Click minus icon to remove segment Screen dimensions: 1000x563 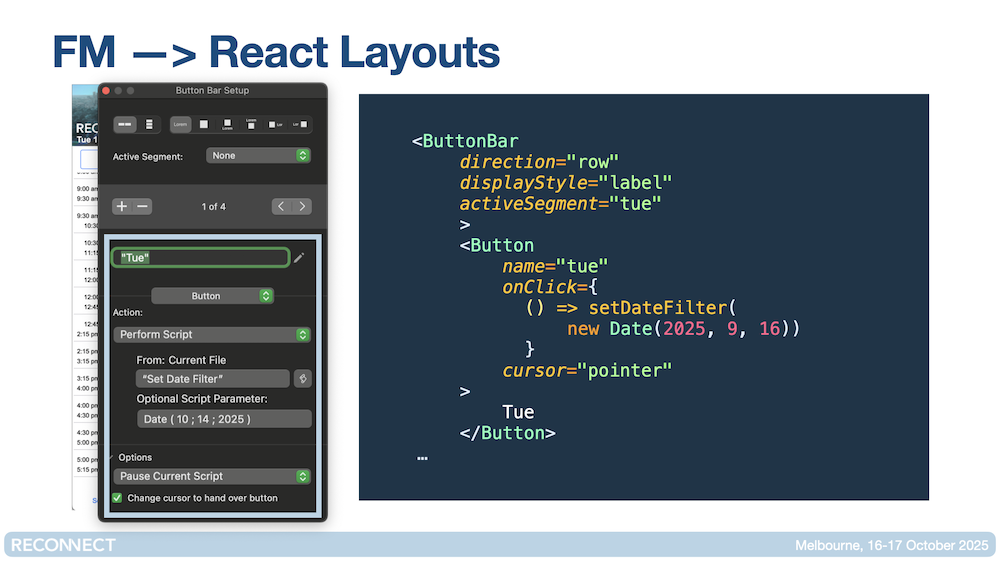(x=143, y=206)
